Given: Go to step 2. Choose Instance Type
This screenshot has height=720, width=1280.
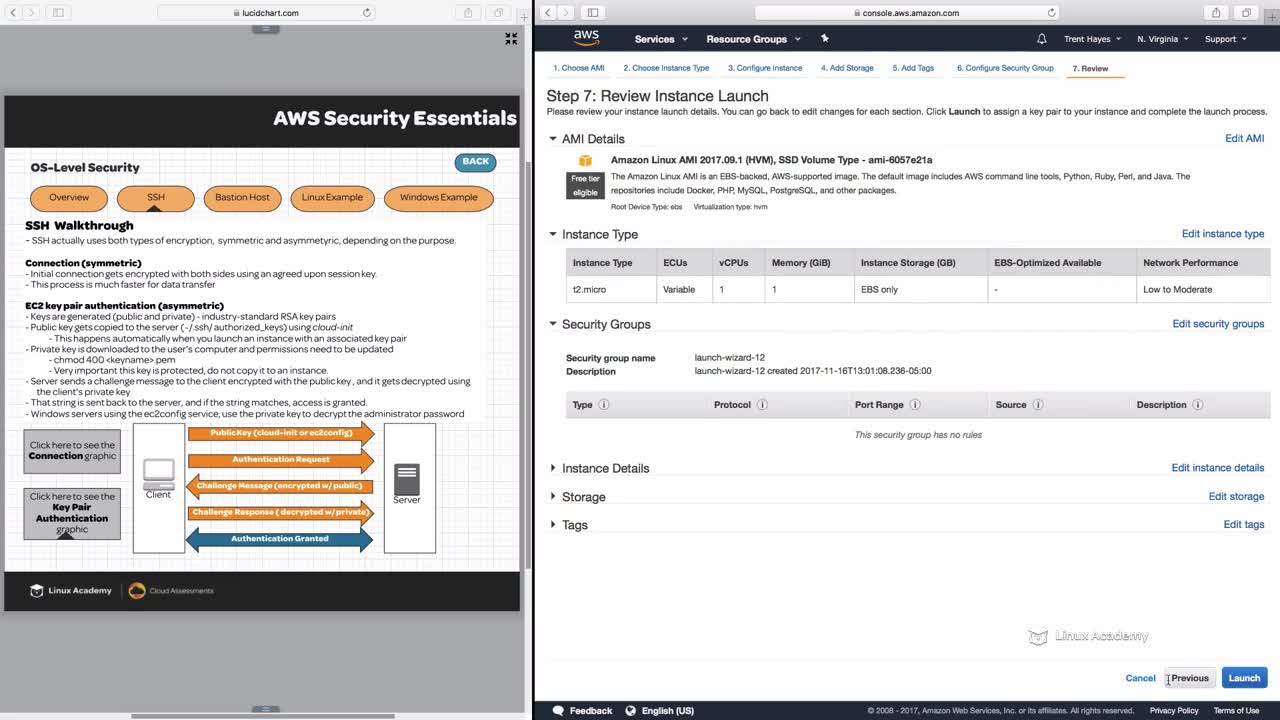Looking at the screenshot, I should [x=666, y=68].
